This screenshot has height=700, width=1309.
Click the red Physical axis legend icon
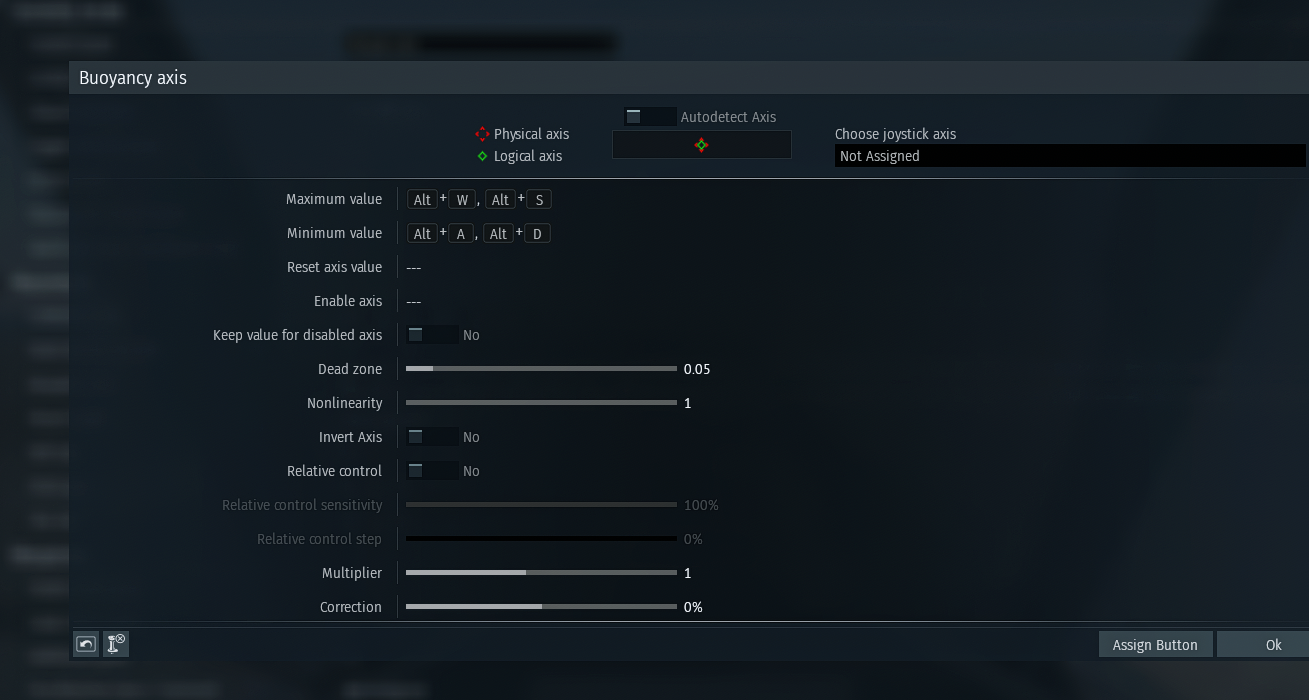point(482,134)
